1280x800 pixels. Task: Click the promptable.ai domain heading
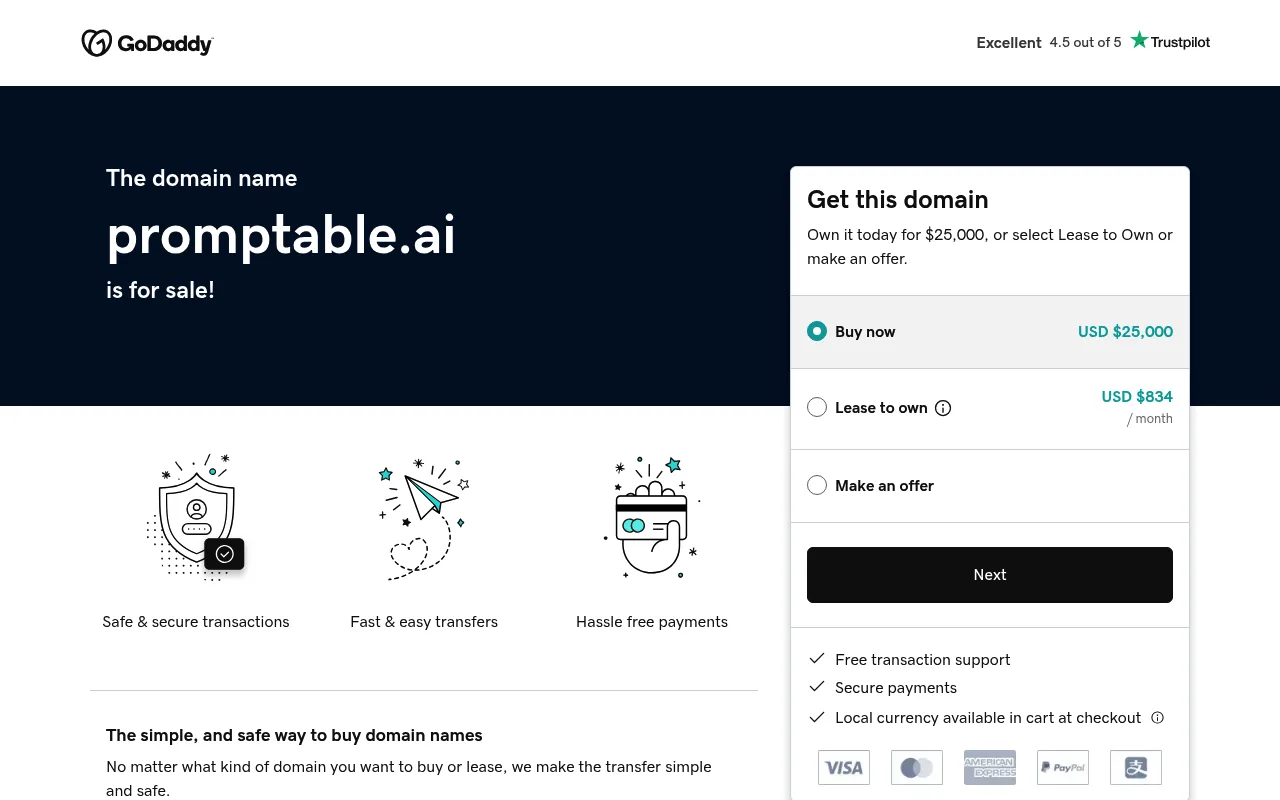click(x=281, y=235)
